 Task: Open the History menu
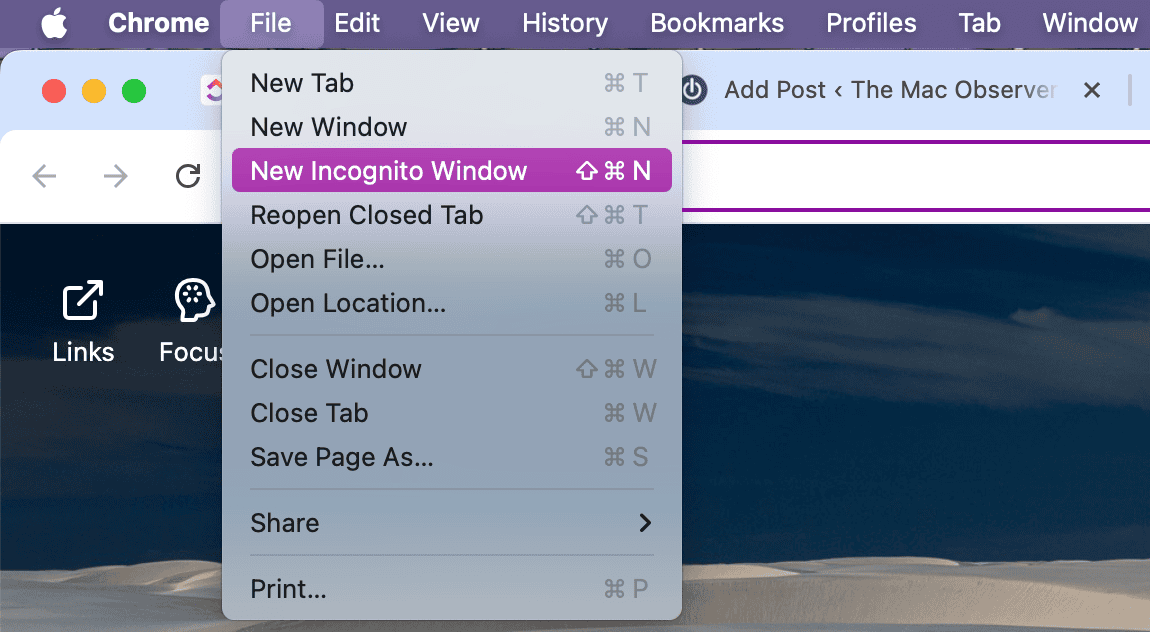565,23
